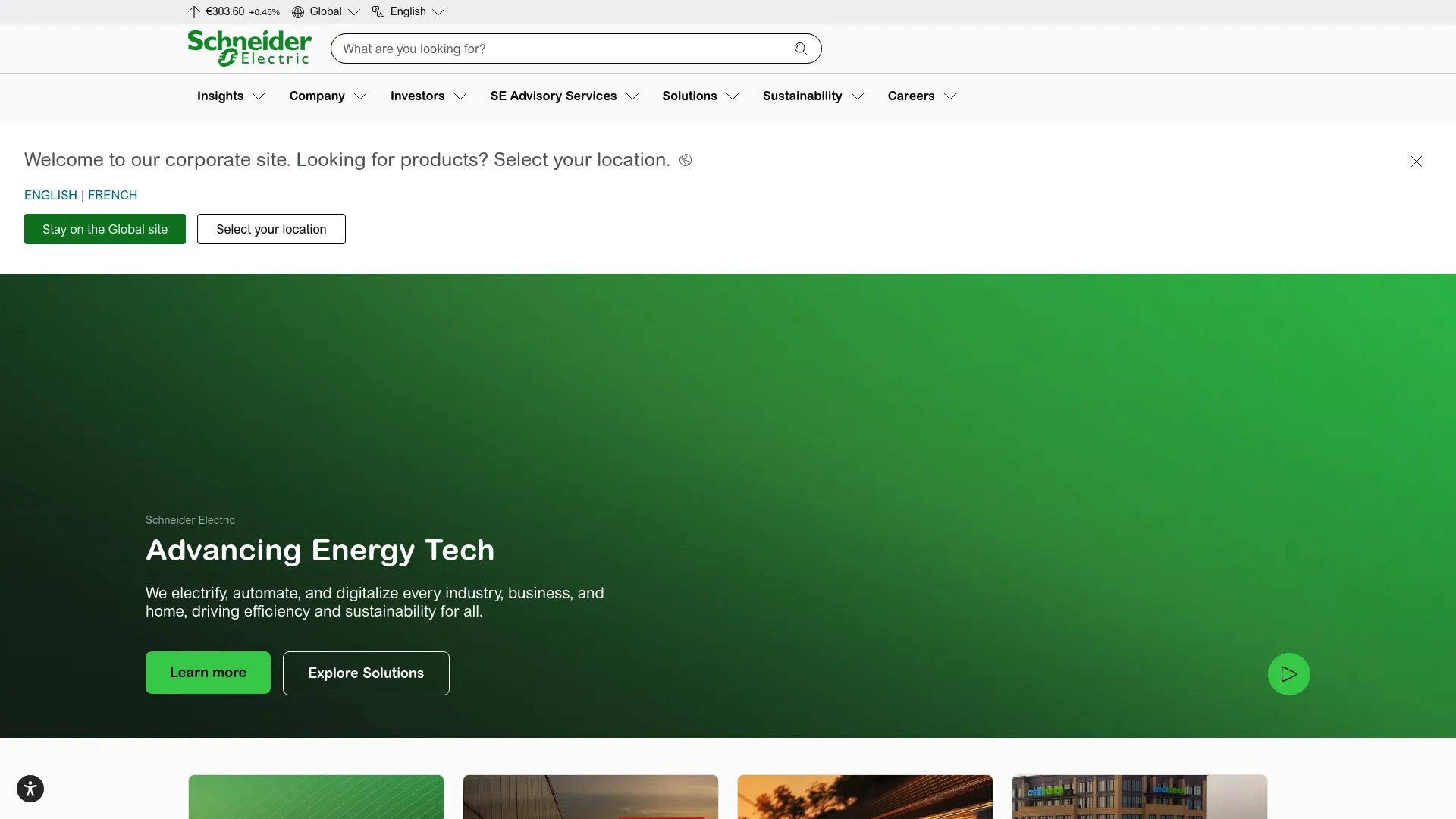This screenshot has height=819, width=1456.
Task: Open the Sustainability menu
Action: (802, 96)
